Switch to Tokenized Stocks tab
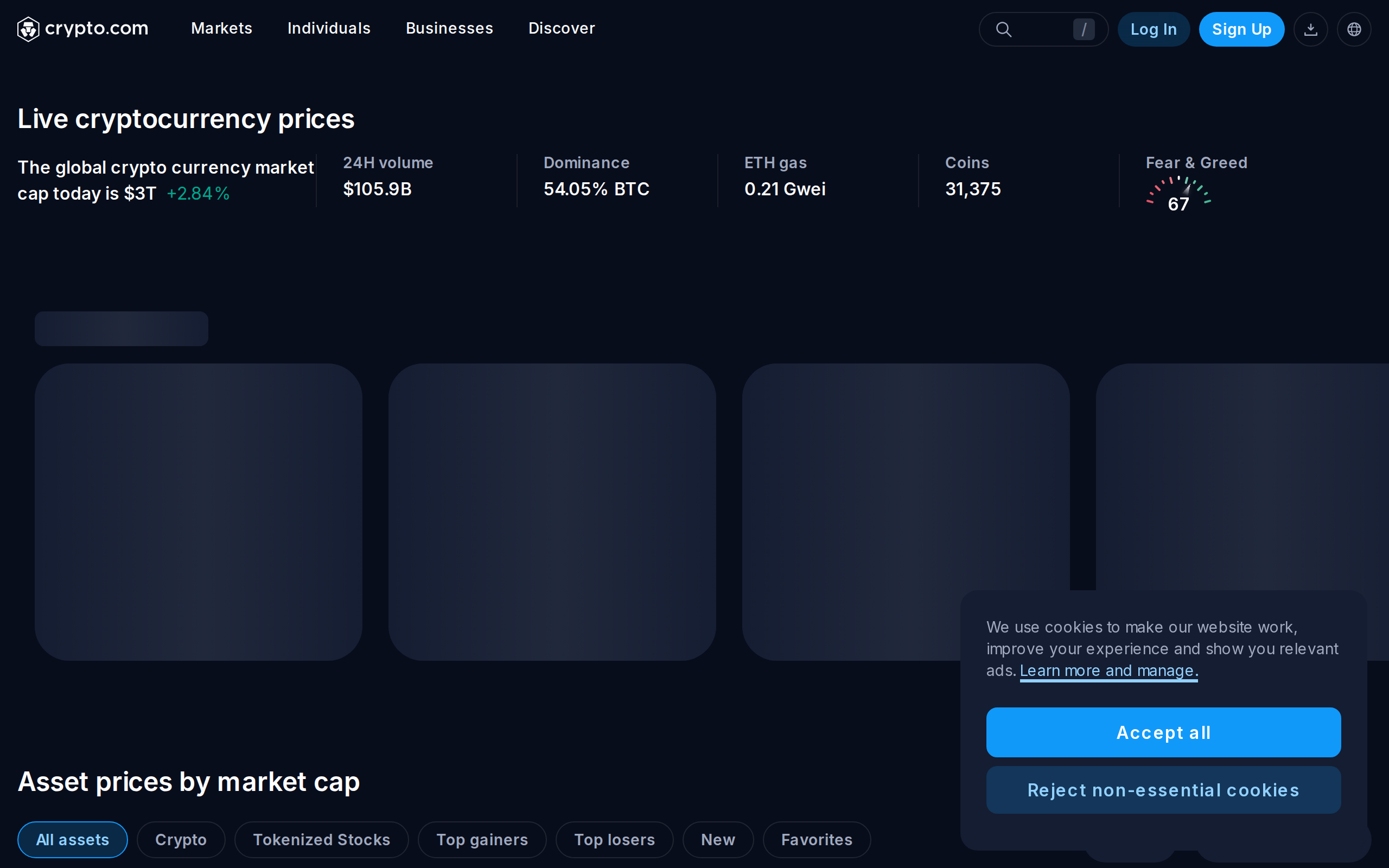Viewport: 1389px width, 868px height. (x=321, y=839)
